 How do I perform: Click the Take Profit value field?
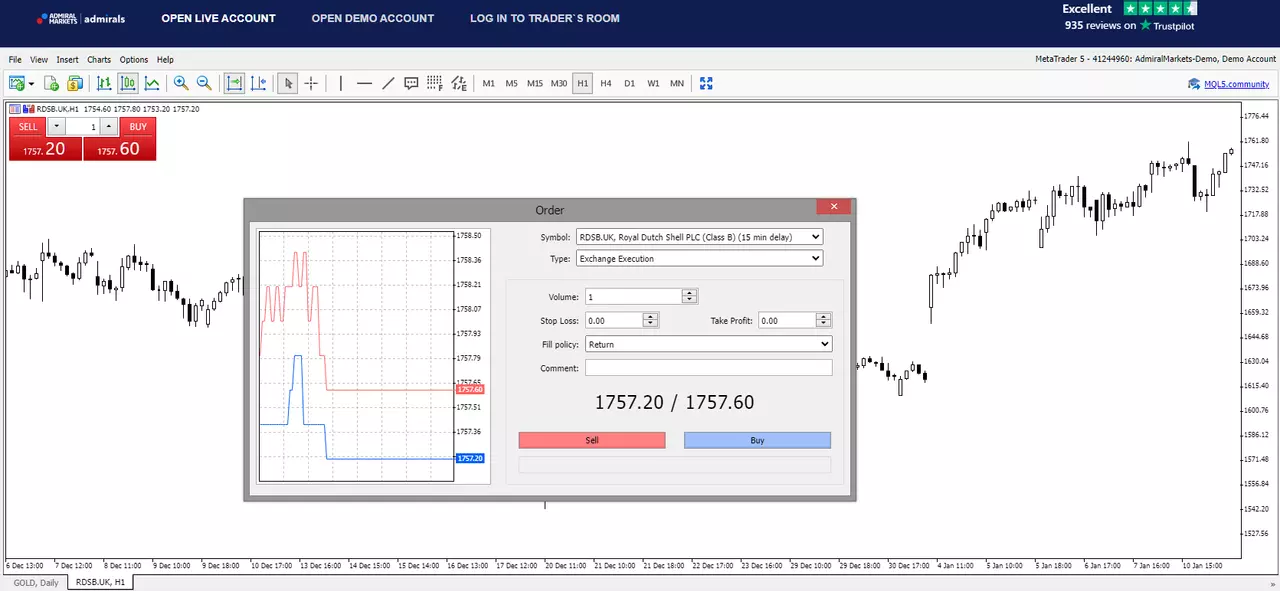coord(786,320)
